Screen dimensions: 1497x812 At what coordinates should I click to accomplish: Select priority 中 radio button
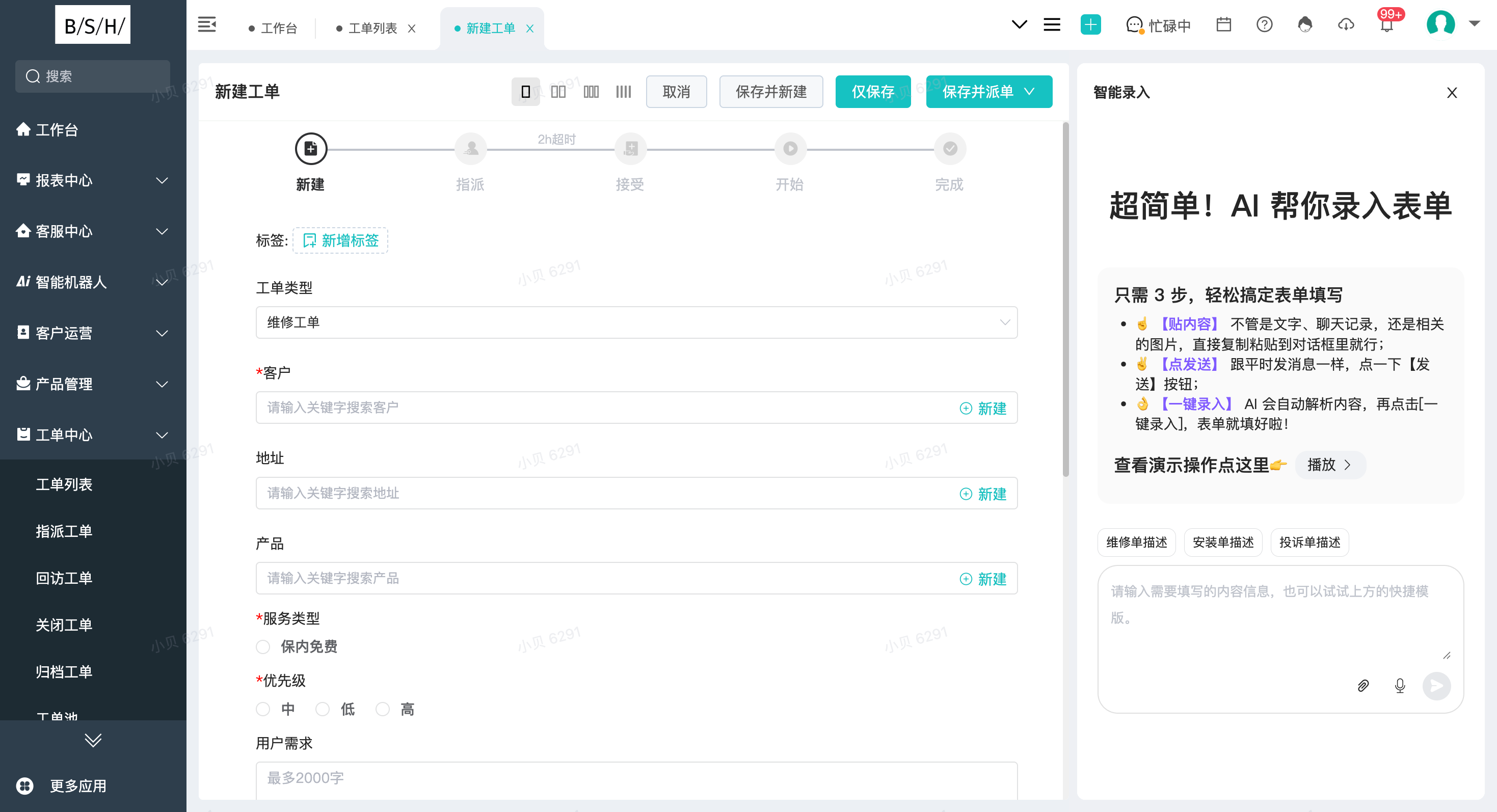[x=263, y=709]
